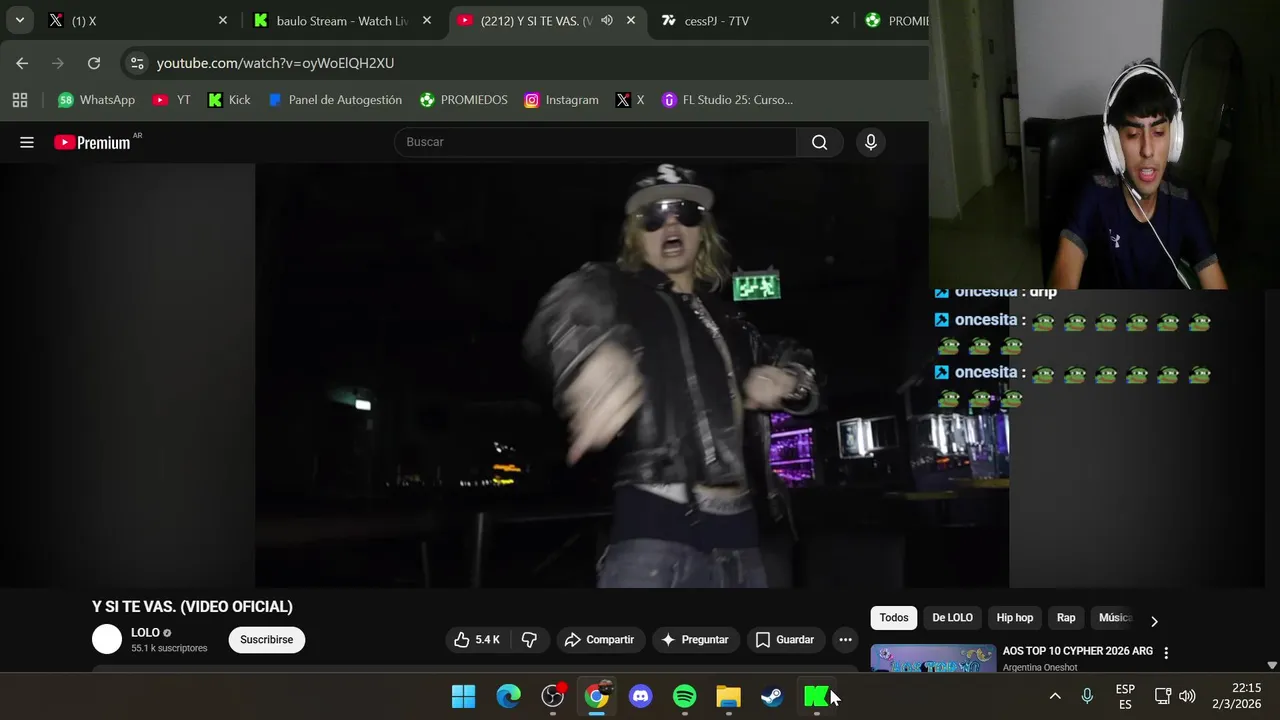Open the Kick app taskbar icon

tap(816, 696)
